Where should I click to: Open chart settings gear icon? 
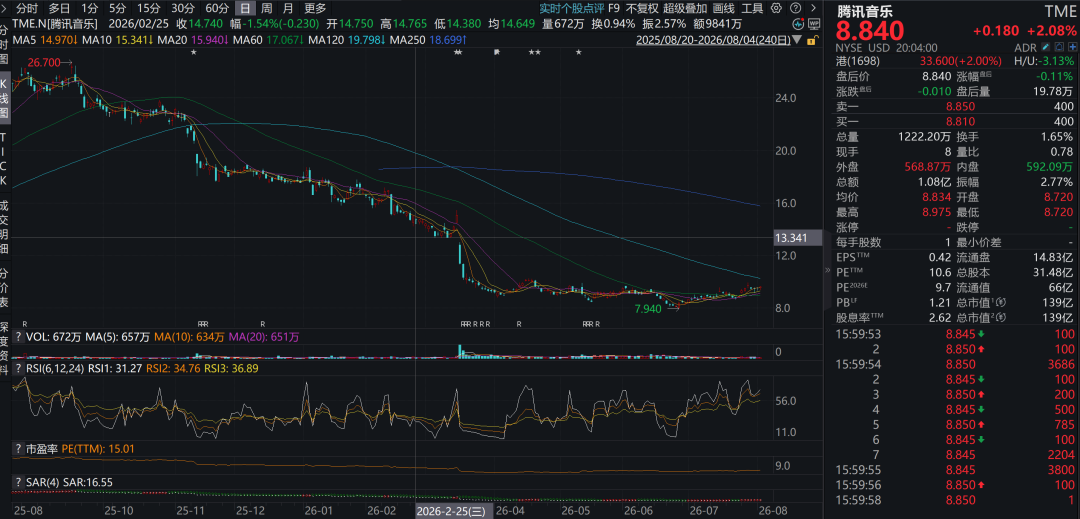pos(776,8)
